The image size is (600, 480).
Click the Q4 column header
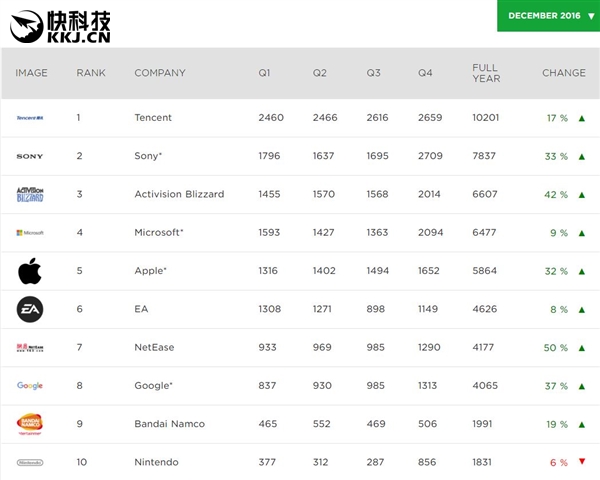tap(425, 73)
